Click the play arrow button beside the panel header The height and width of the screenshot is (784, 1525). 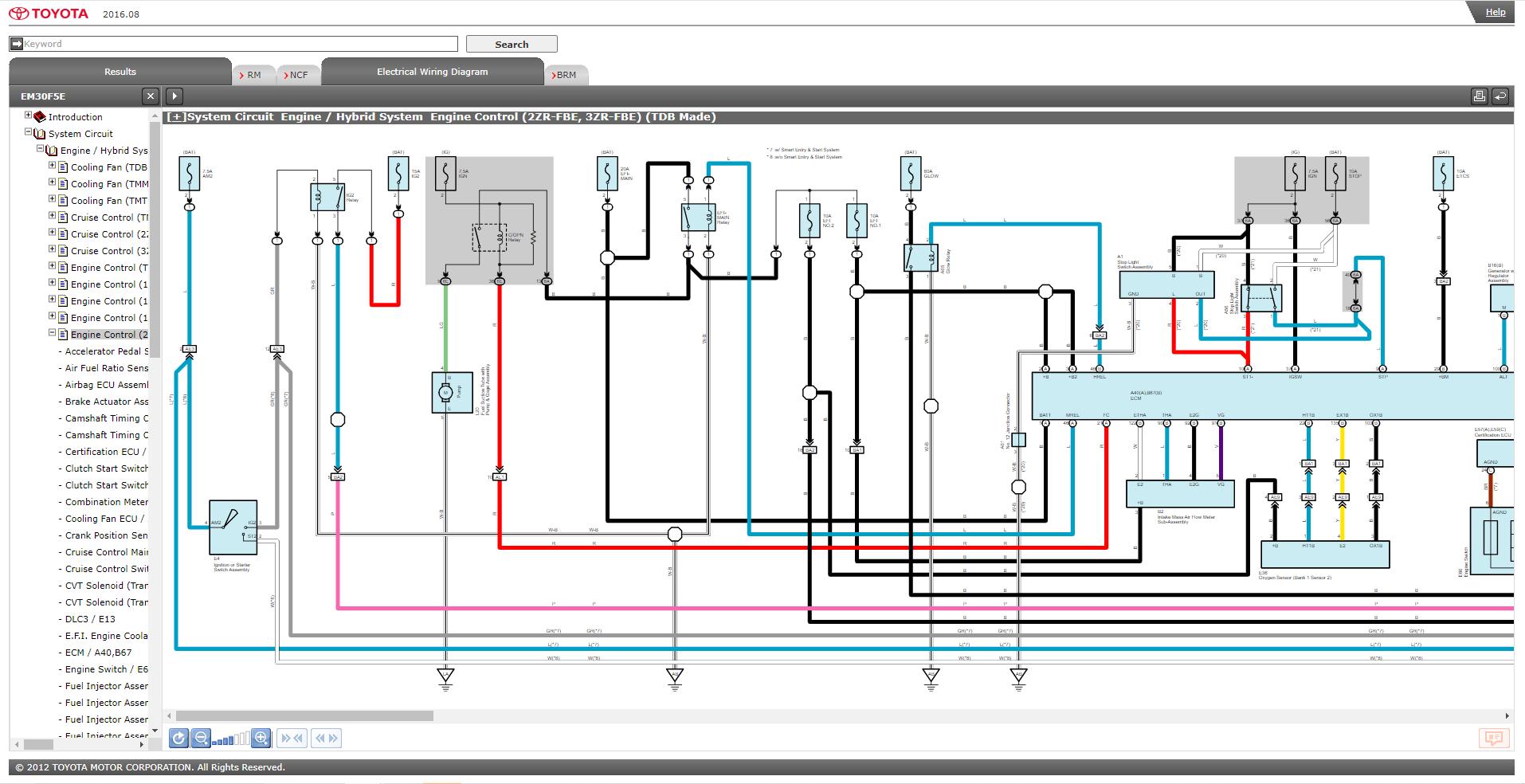(174, 96)
